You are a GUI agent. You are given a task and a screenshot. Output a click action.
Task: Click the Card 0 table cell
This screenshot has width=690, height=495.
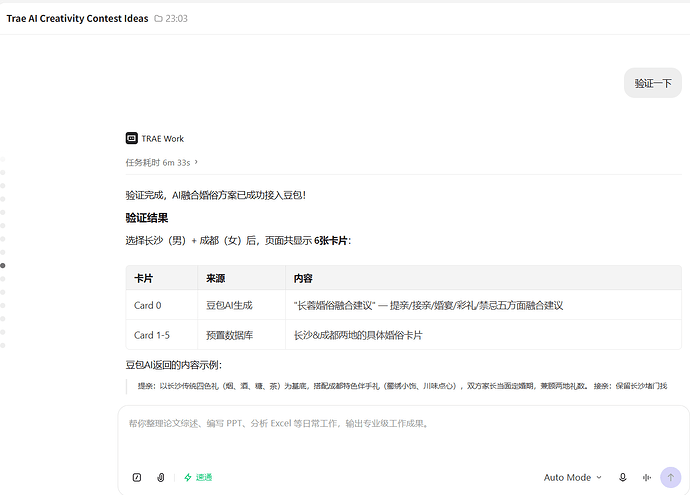161,305
